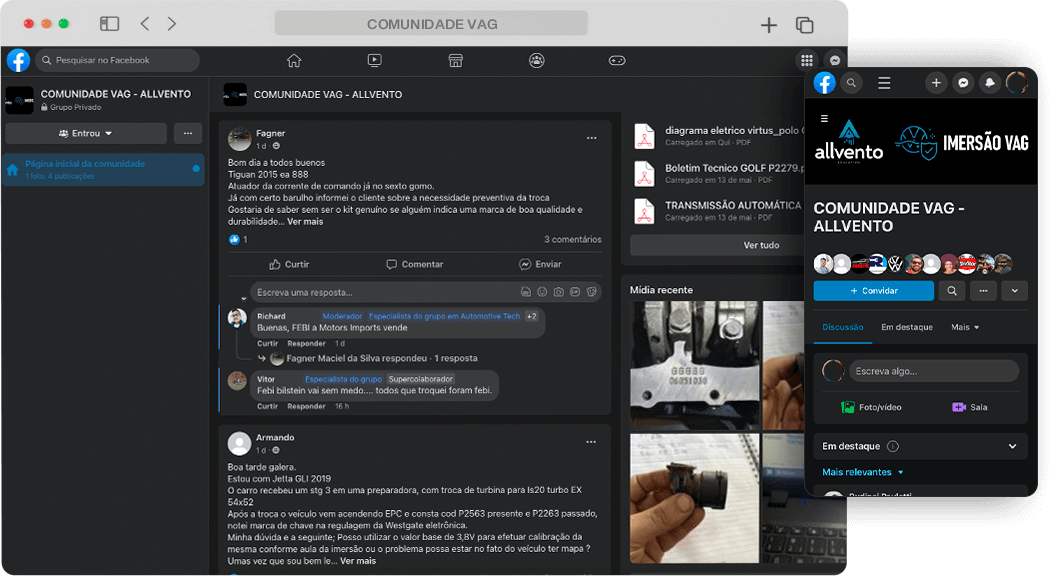Open the Mais dropdown tab
This screenshot has height=576, width=1056.
[965, 327]
